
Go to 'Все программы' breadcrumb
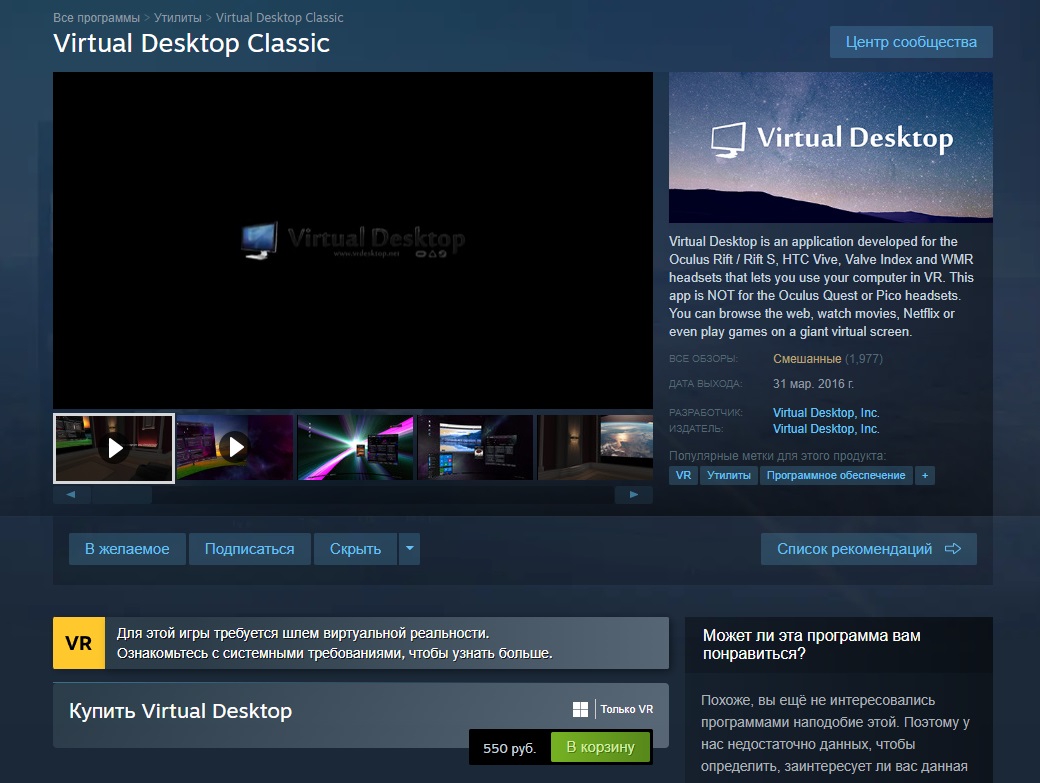coord(96,18)
